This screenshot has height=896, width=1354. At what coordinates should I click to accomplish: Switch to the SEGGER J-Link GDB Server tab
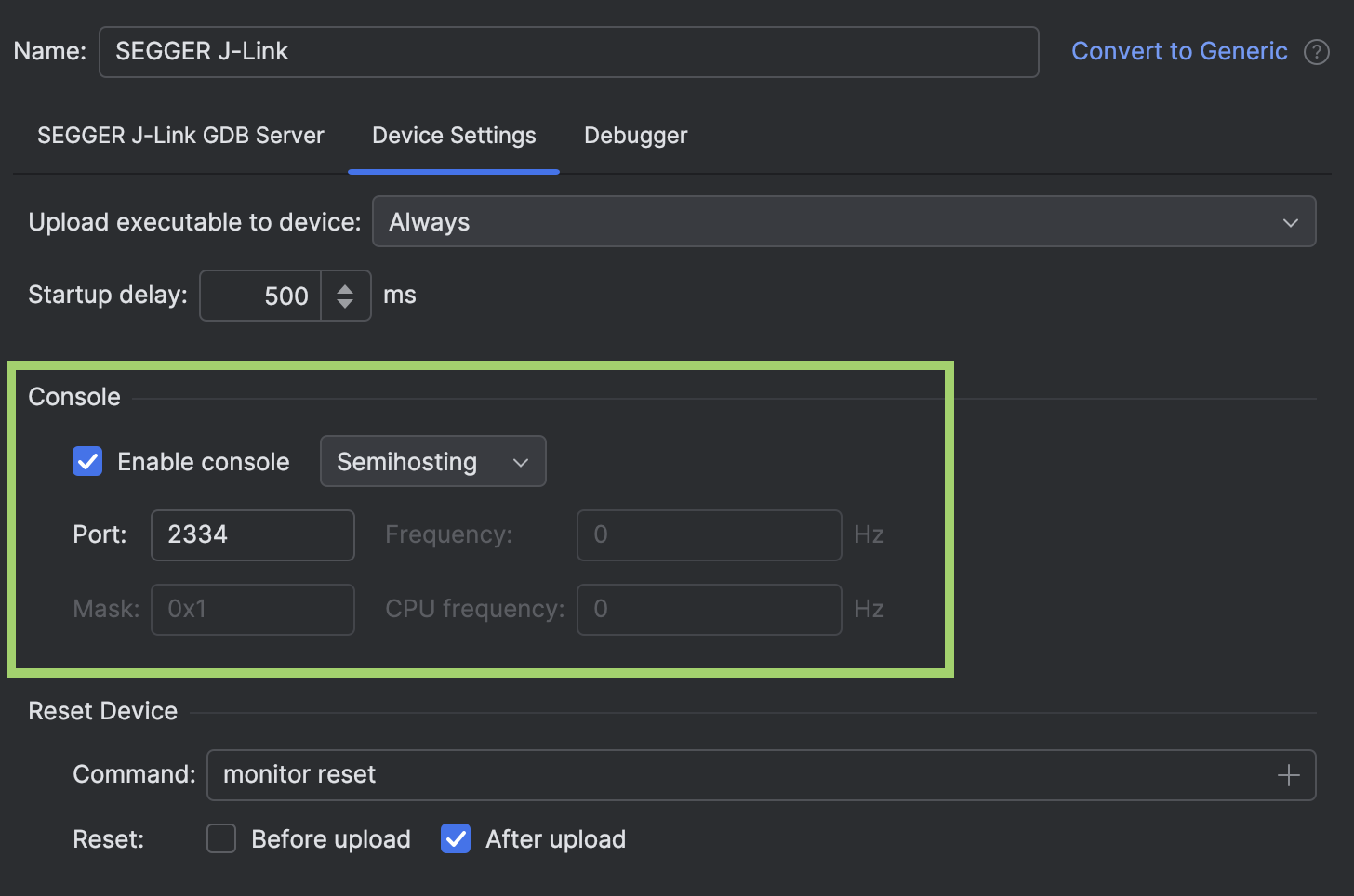(x=180, y=136)
